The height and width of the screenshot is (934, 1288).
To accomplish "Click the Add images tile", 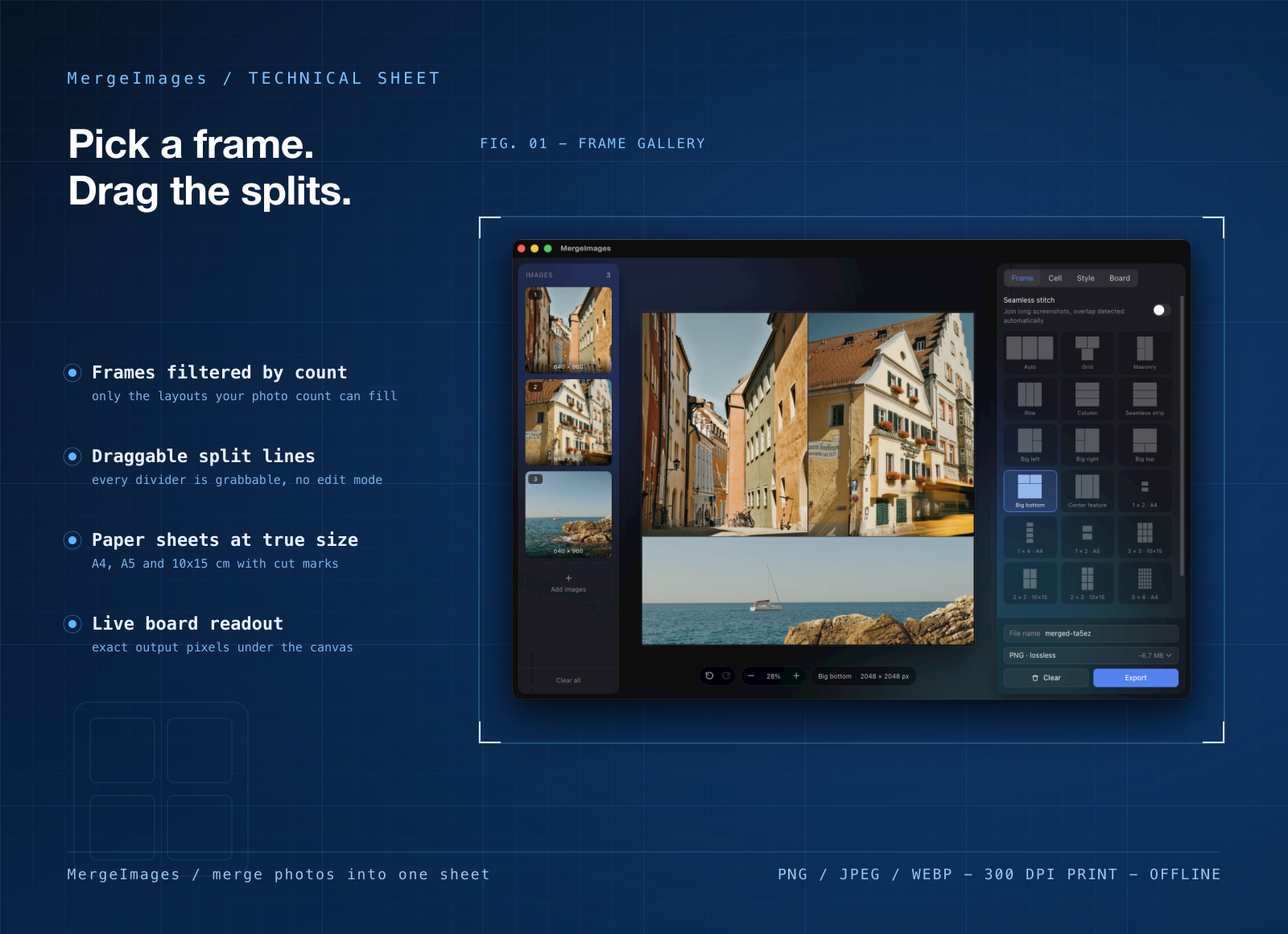I will click(x=568, y=584).
